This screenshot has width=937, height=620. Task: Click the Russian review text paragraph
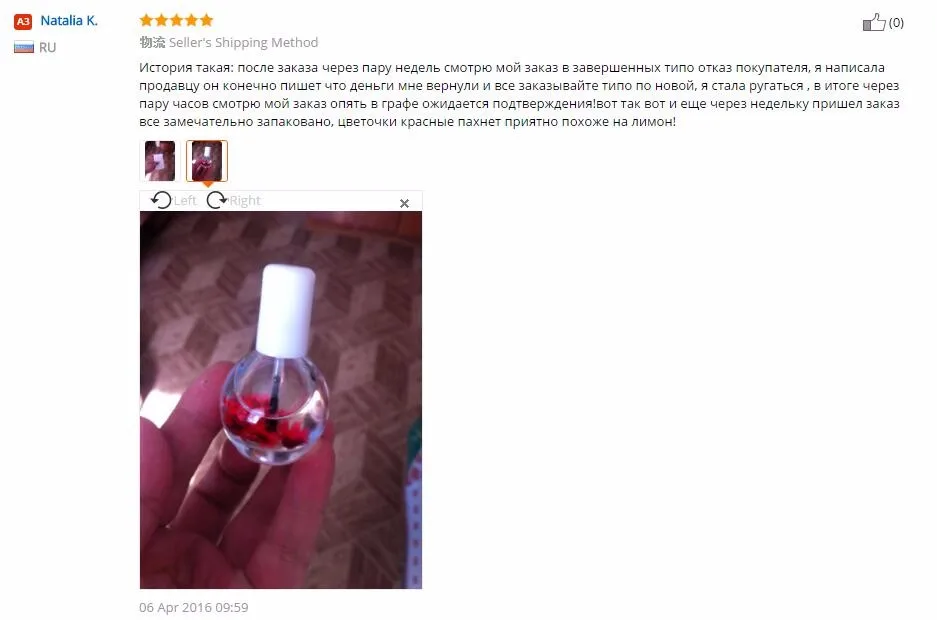519,94
